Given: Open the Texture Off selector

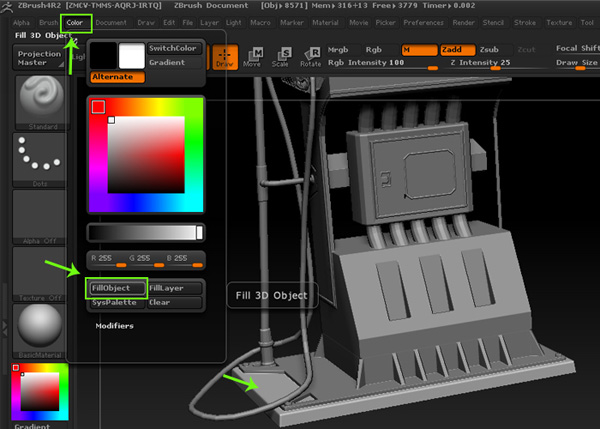Looking at the screenshot, I should pos(41,273).
